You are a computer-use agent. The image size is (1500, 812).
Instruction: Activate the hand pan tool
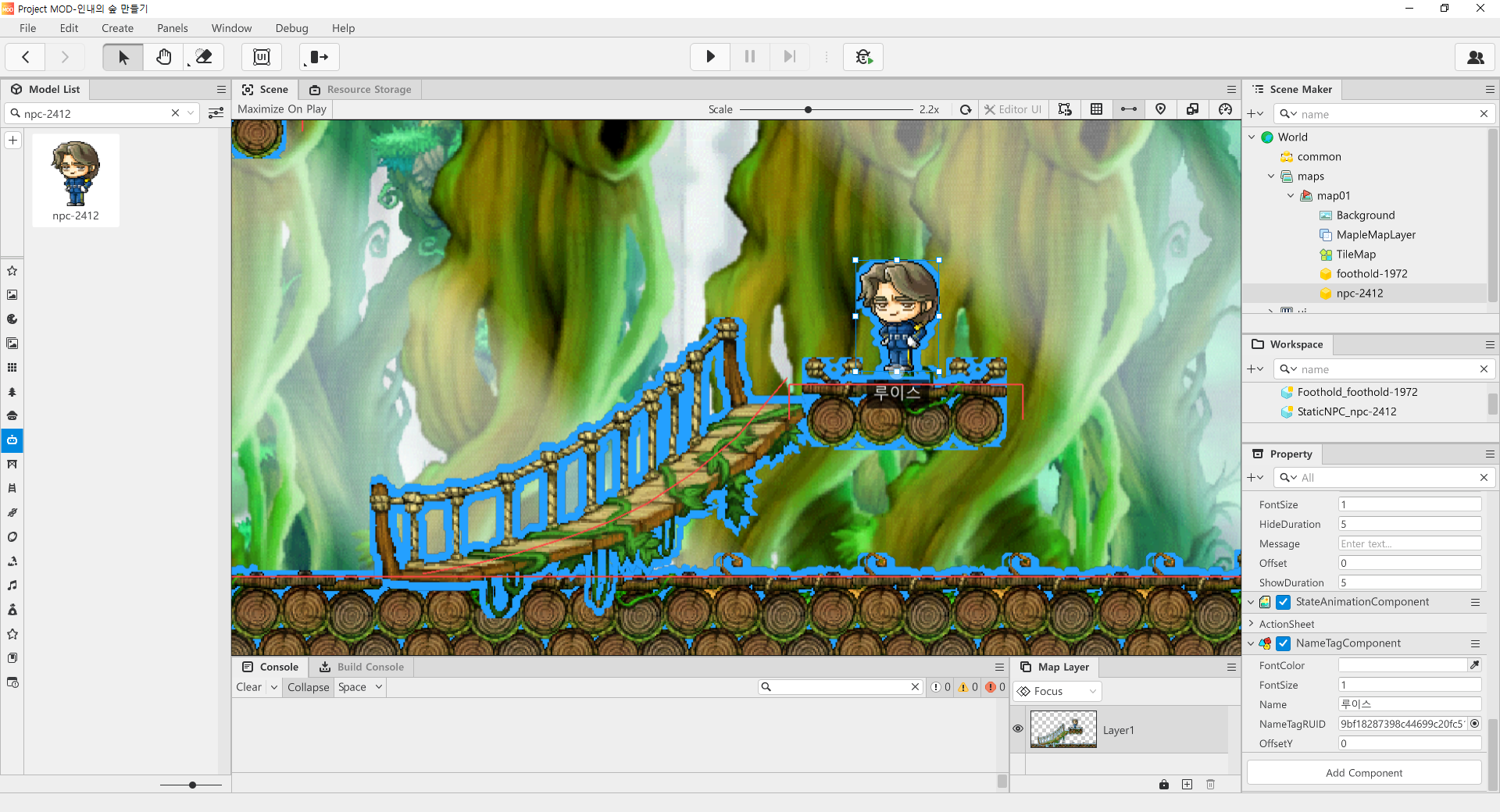tap(163, 57)
